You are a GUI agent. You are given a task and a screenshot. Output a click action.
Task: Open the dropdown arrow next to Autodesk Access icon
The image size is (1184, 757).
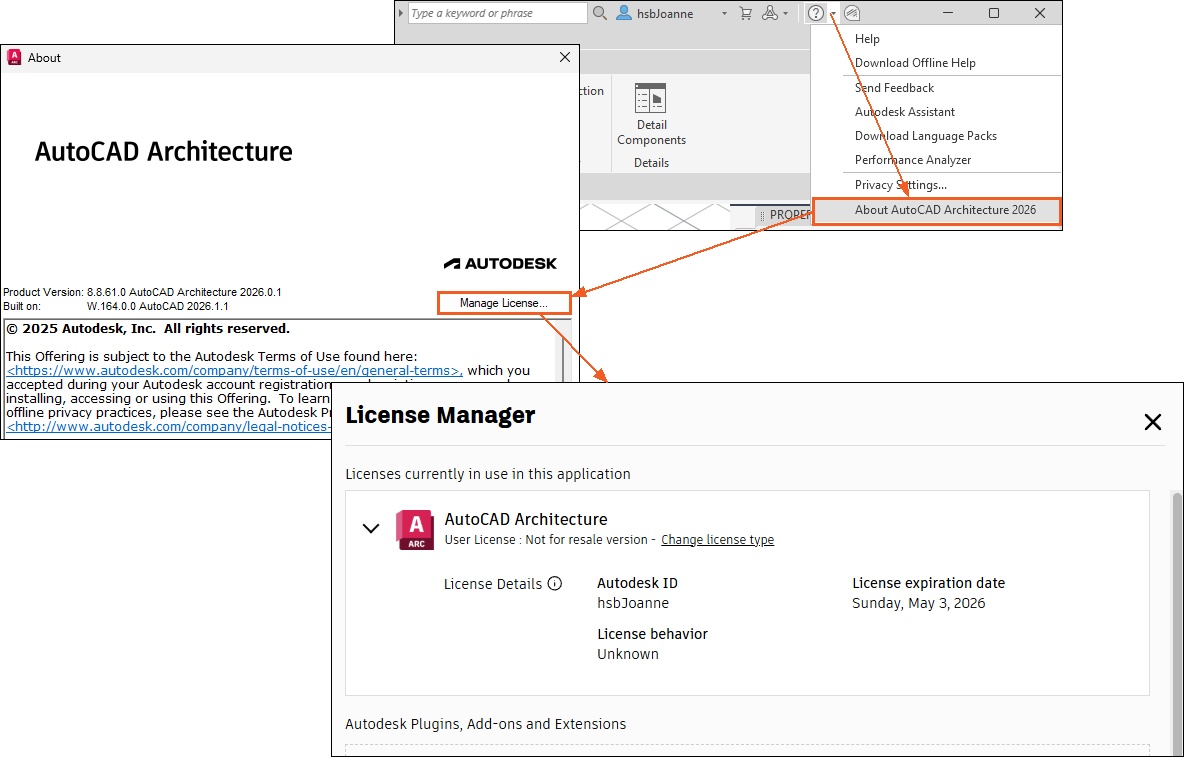(x=785, y=14)
